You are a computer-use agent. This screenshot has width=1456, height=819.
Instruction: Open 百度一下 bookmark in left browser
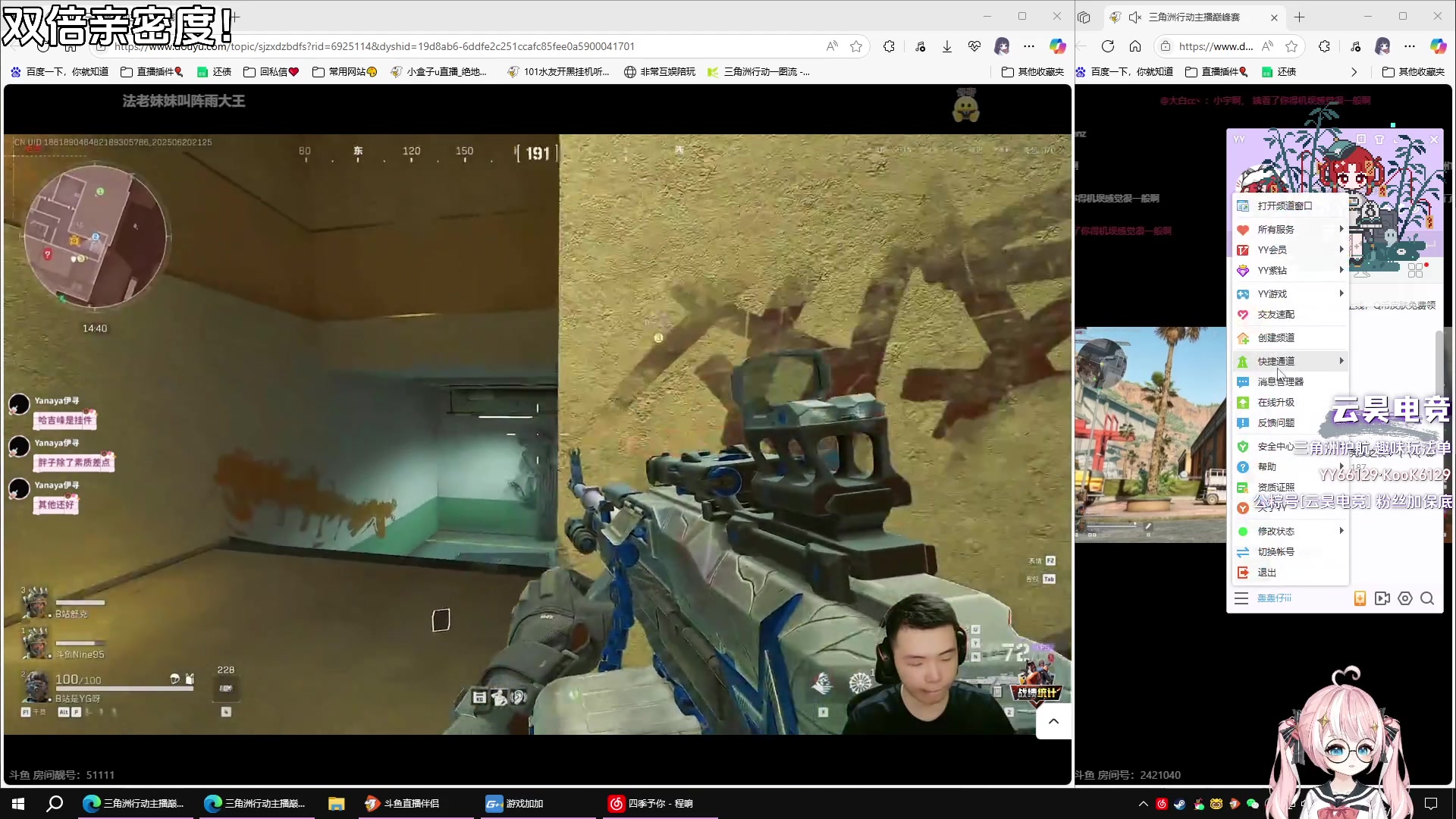59,72
